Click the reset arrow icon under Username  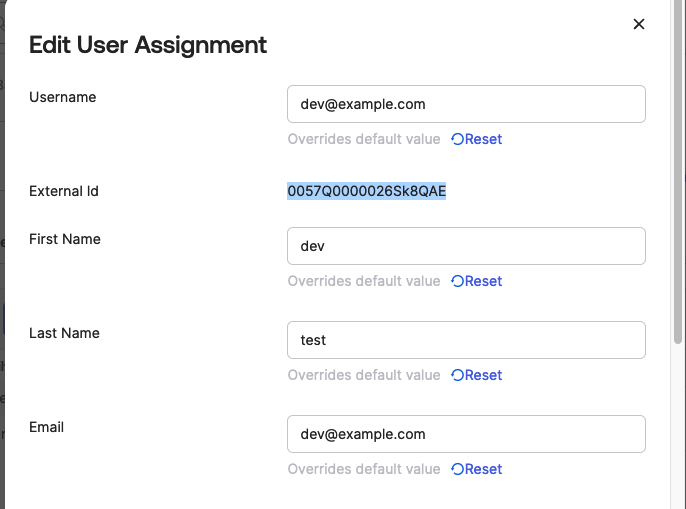point(457,139)
